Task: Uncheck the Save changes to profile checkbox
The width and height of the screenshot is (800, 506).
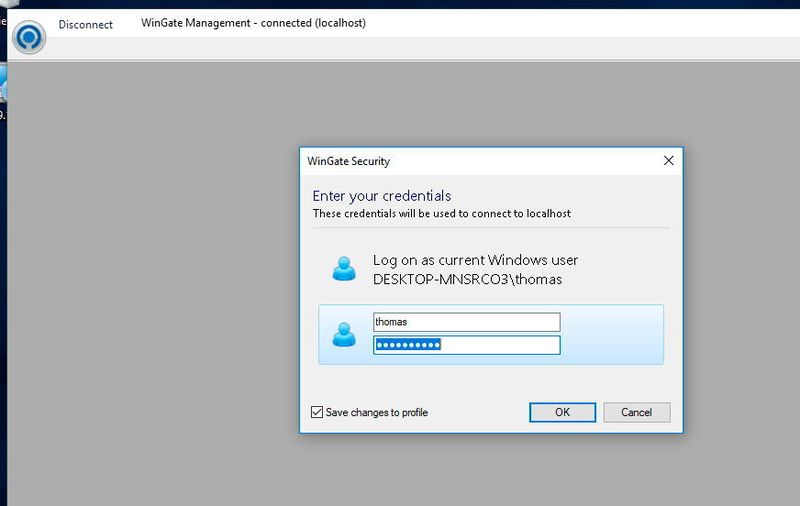Action: 317,412
